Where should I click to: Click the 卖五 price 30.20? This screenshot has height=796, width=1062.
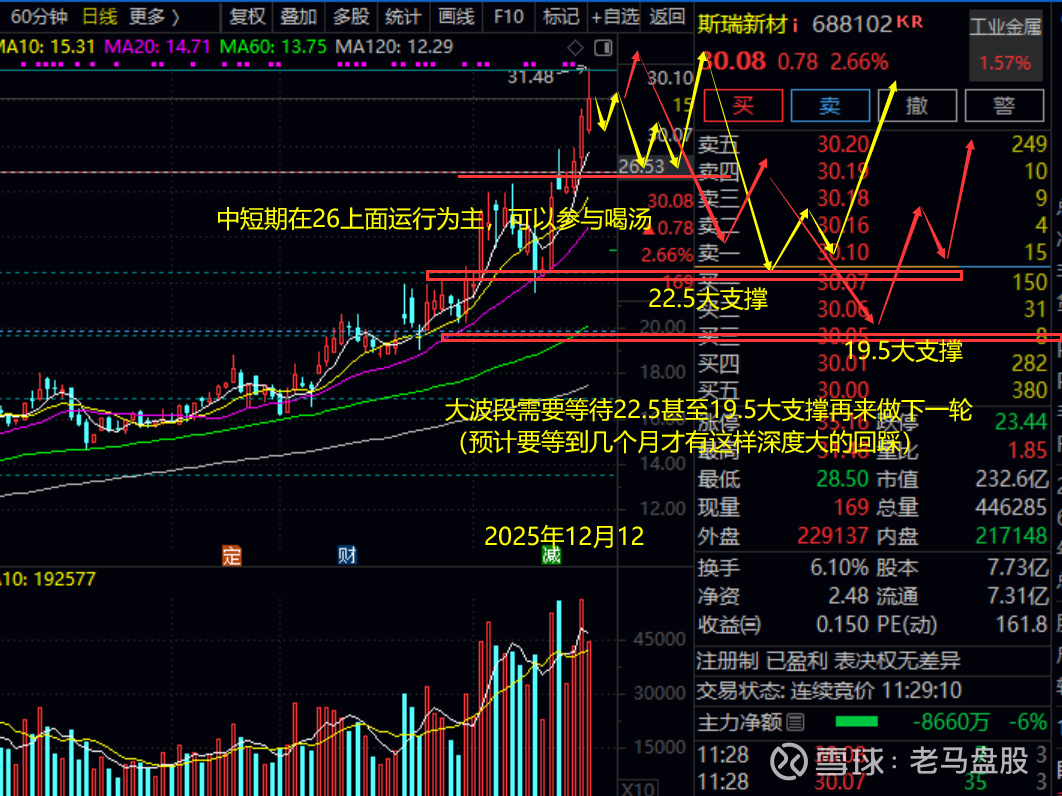843,144
